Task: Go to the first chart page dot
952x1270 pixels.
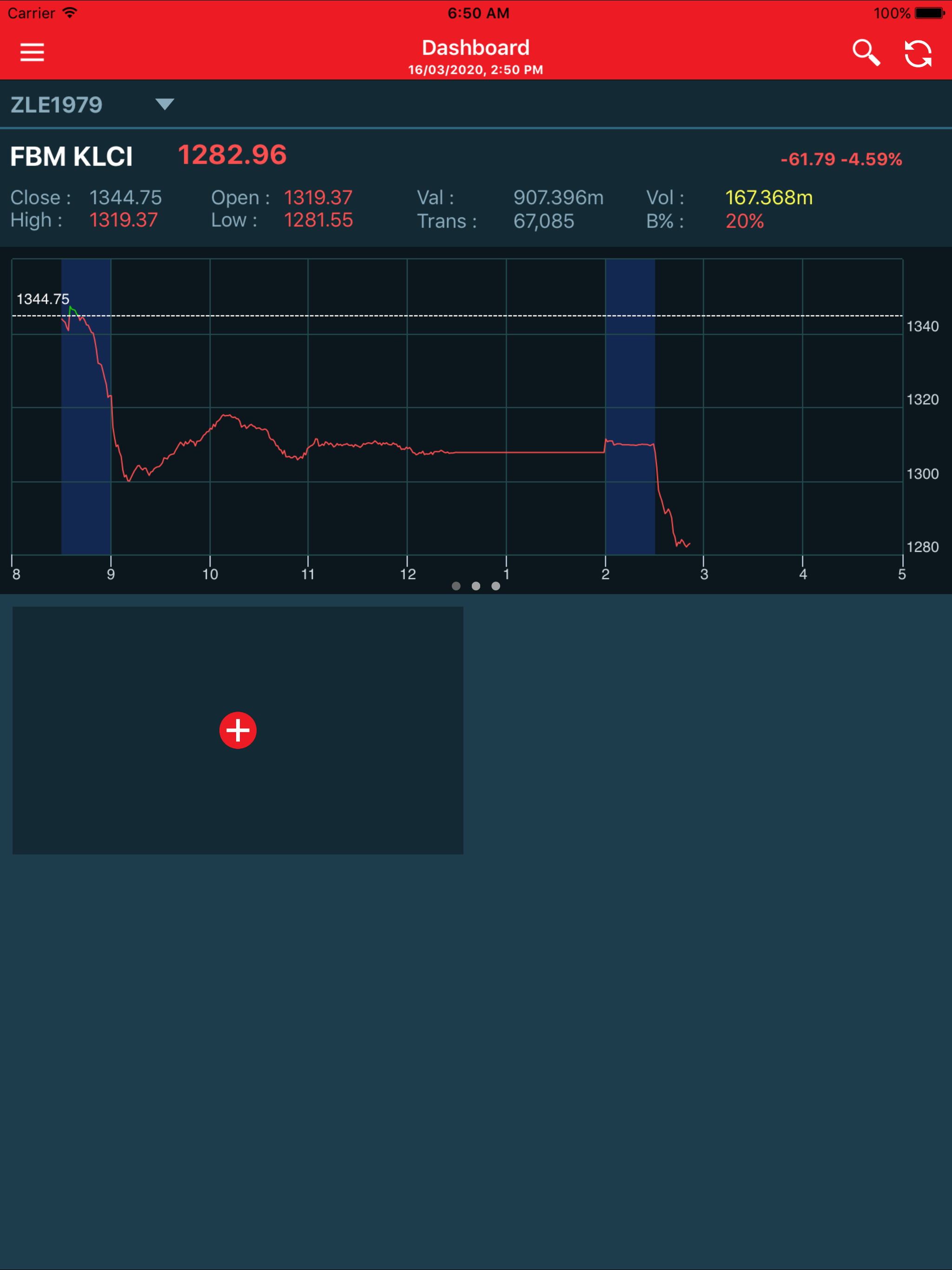Action: 456,586
